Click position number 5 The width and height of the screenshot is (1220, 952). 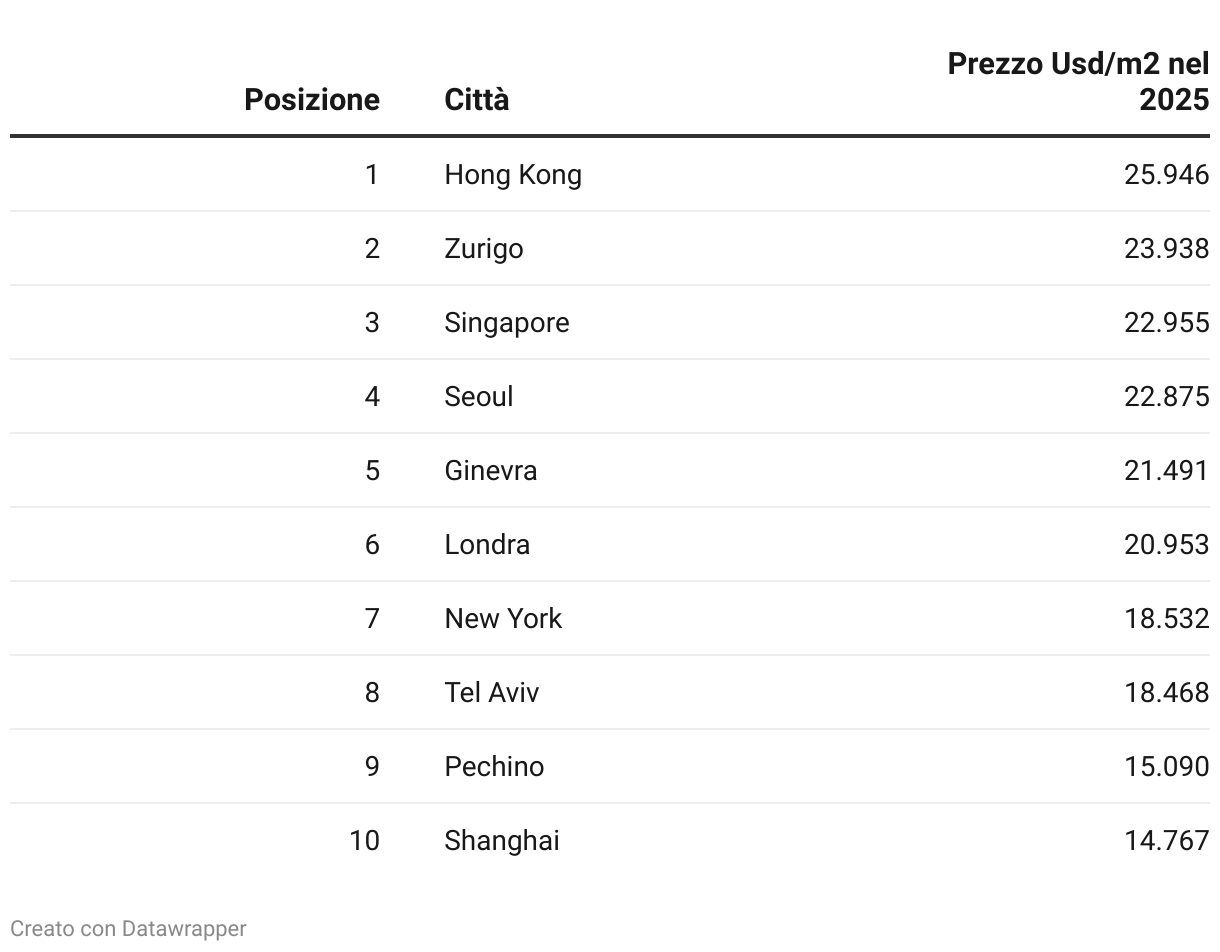pyautogui.click(x=372, y=471)
